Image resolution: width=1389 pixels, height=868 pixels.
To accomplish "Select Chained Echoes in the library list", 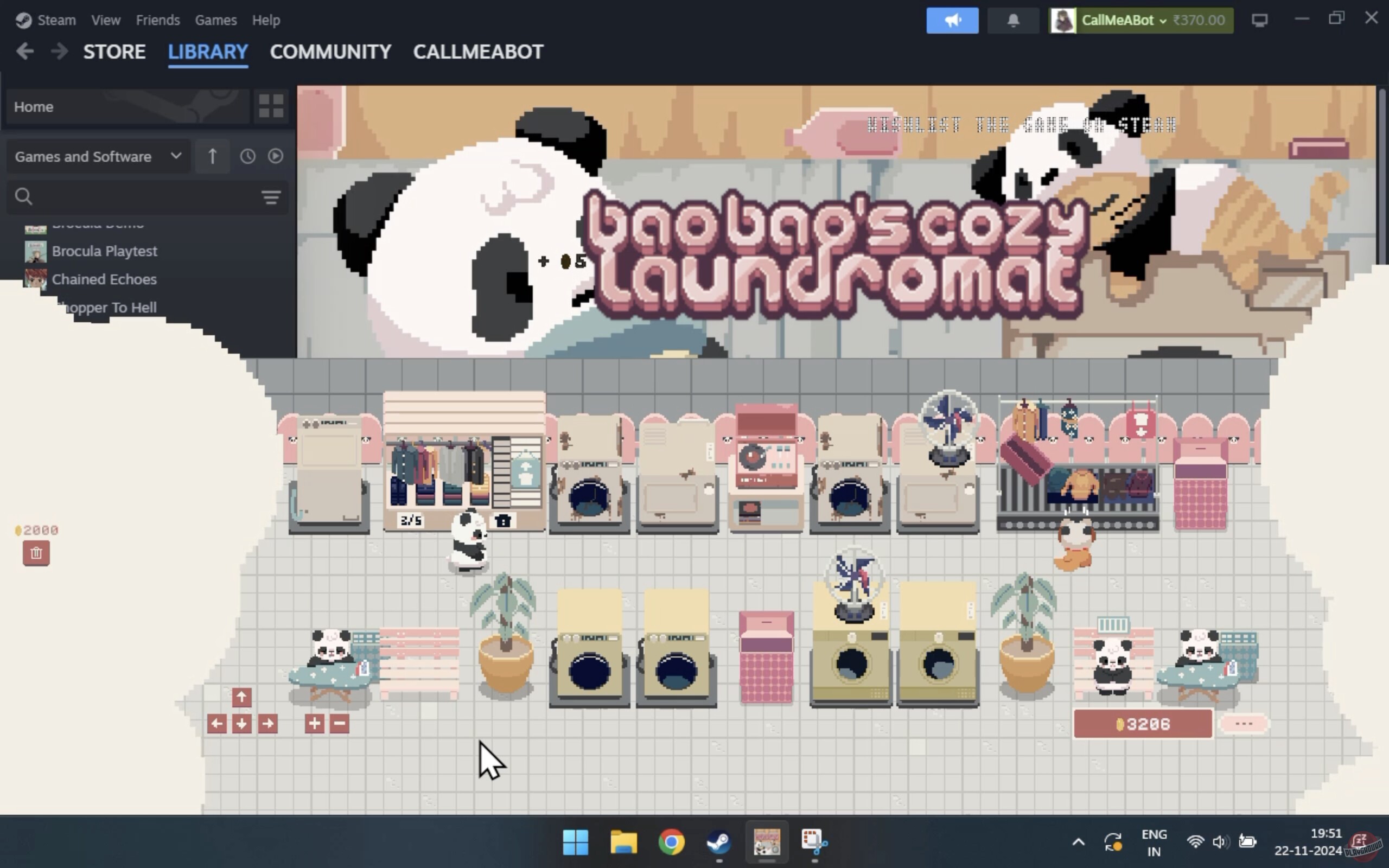I will pyautogui.click(x=104, y=279).
